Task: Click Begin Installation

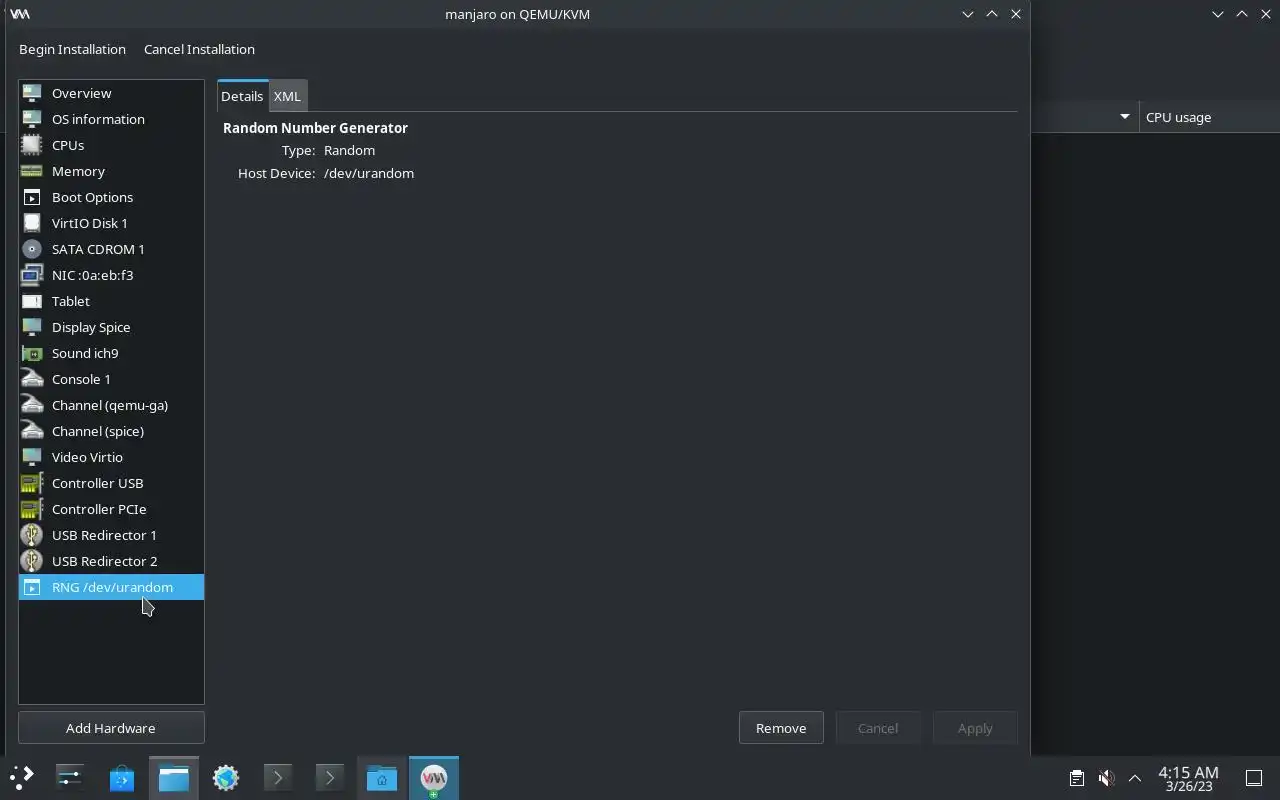Action: [x=72, y=49]
